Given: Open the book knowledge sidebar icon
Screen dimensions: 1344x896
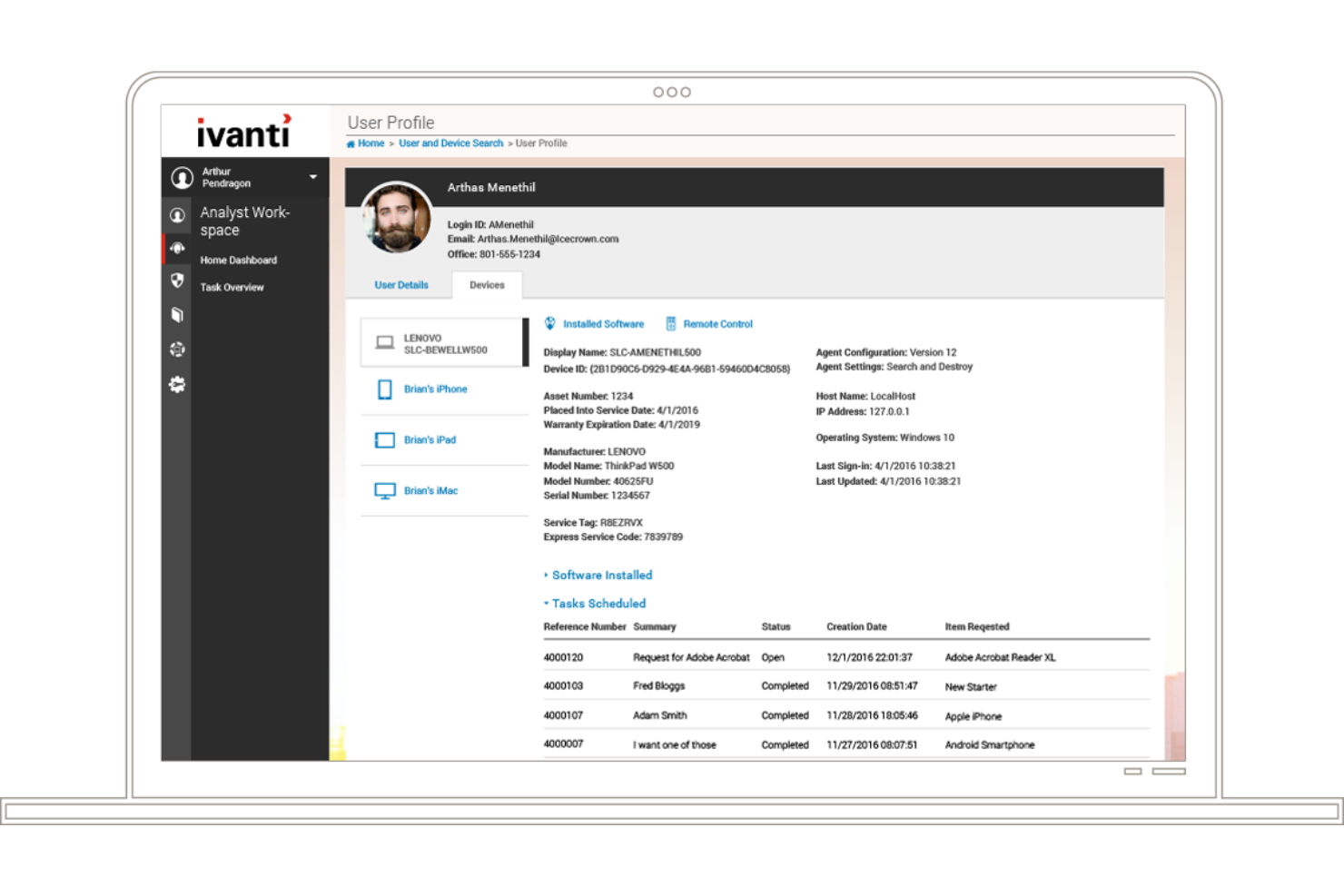Looking at the screenshot, I should tap(178, 315).
